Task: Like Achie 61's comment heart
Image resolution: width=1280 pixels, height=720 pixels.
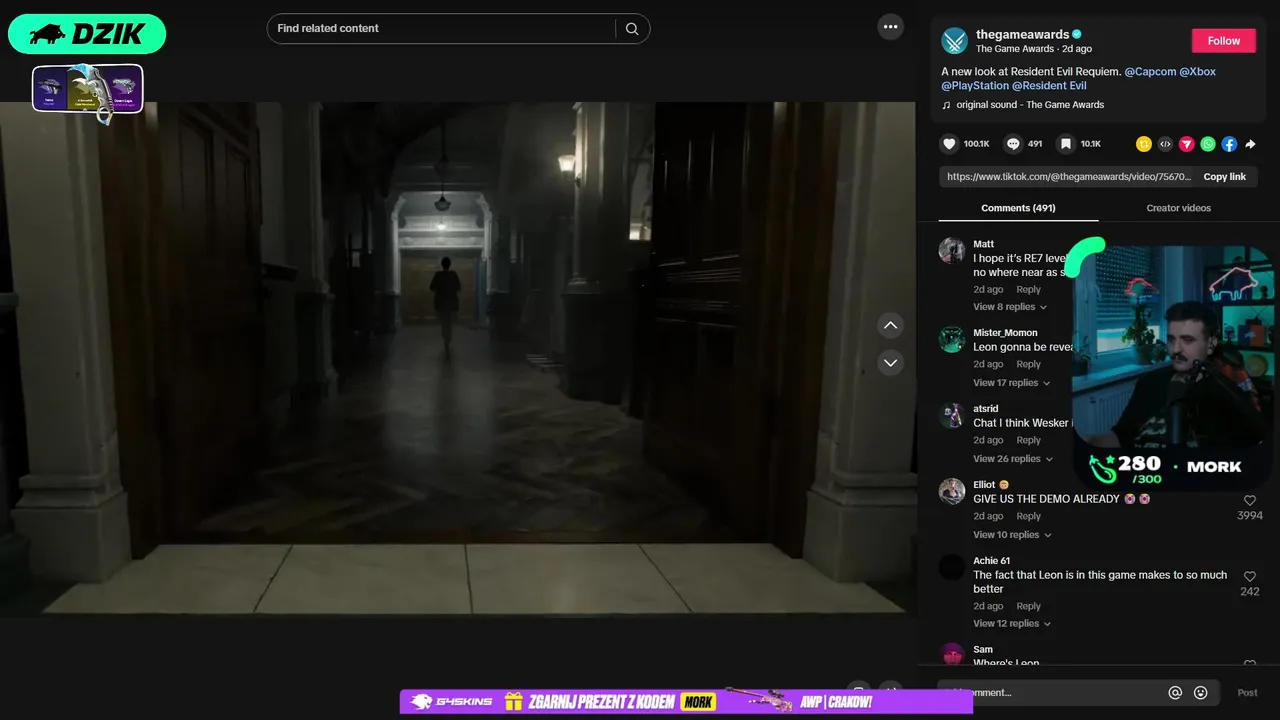Action: click(x=1250, y=576)
